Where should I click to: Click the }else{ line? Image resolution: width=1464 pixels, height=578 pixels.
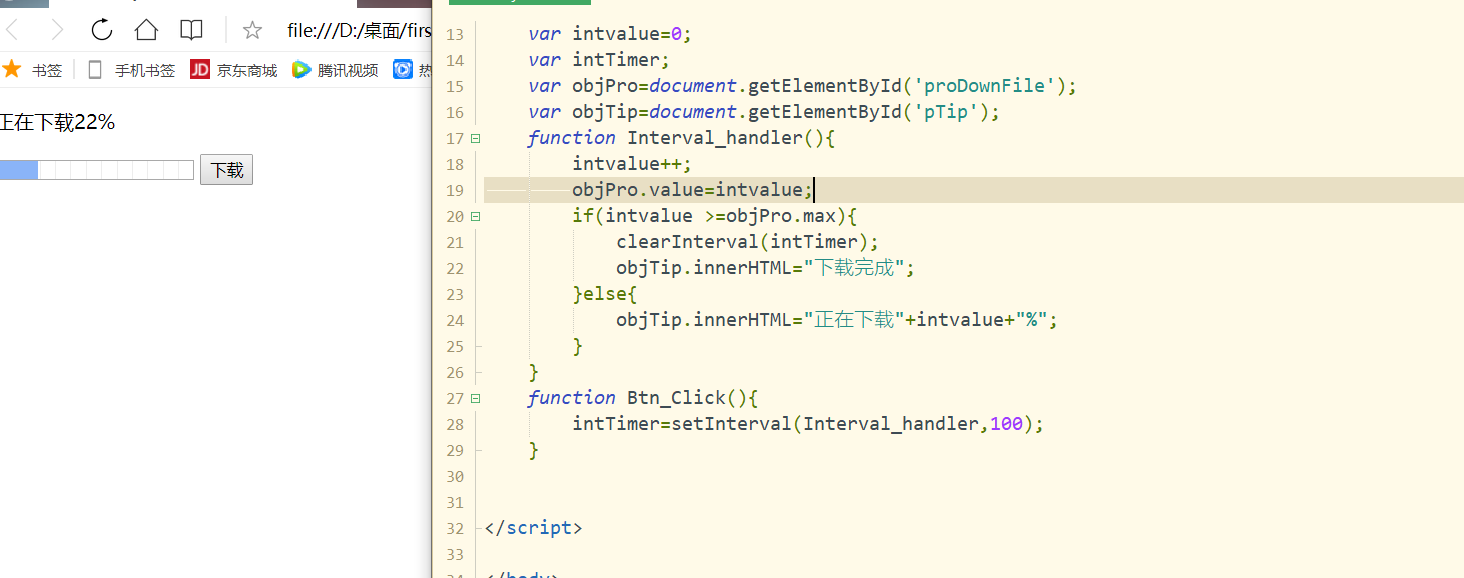605,294
